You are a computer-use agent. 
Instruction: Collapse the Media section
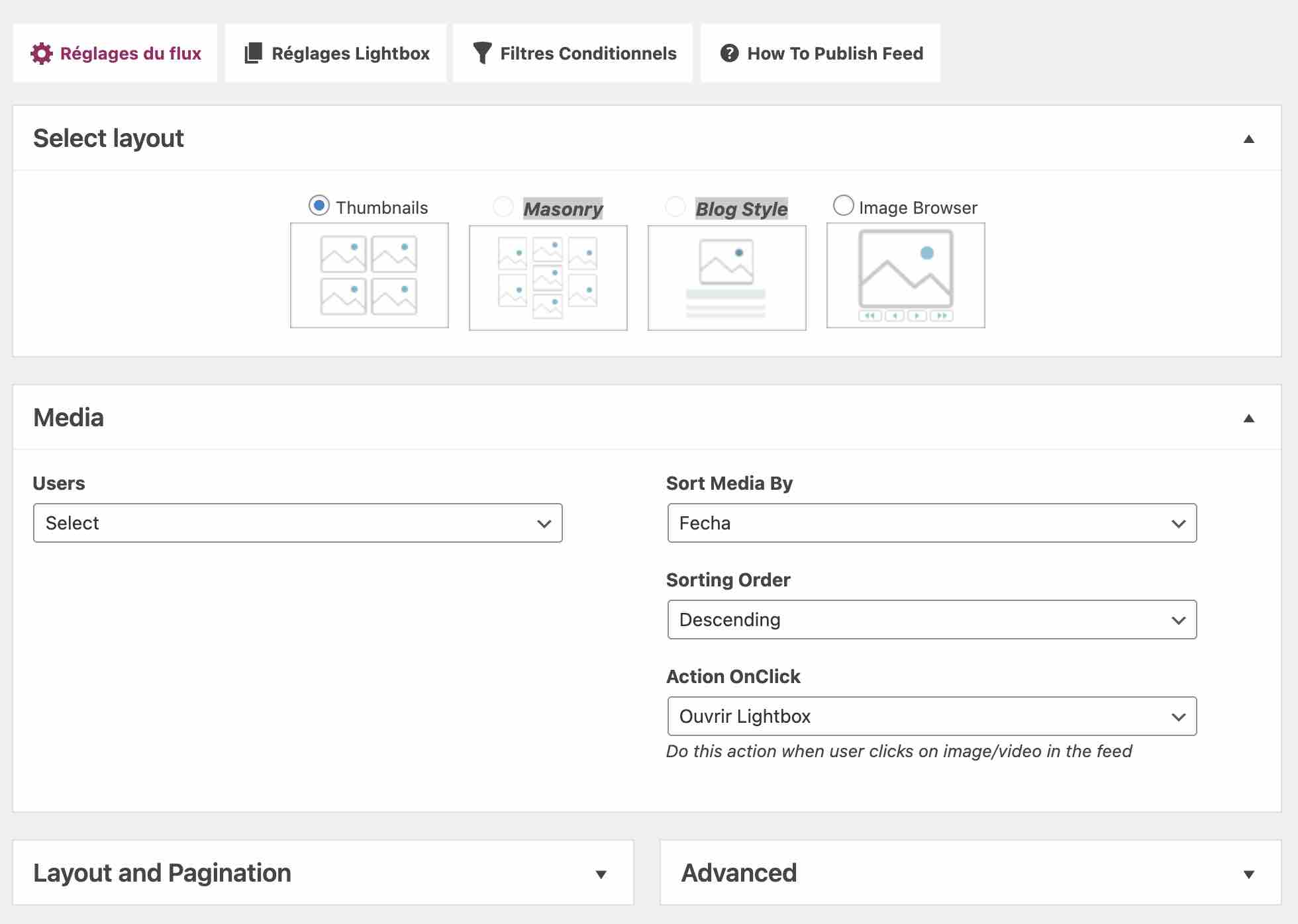pos(1249,418)
